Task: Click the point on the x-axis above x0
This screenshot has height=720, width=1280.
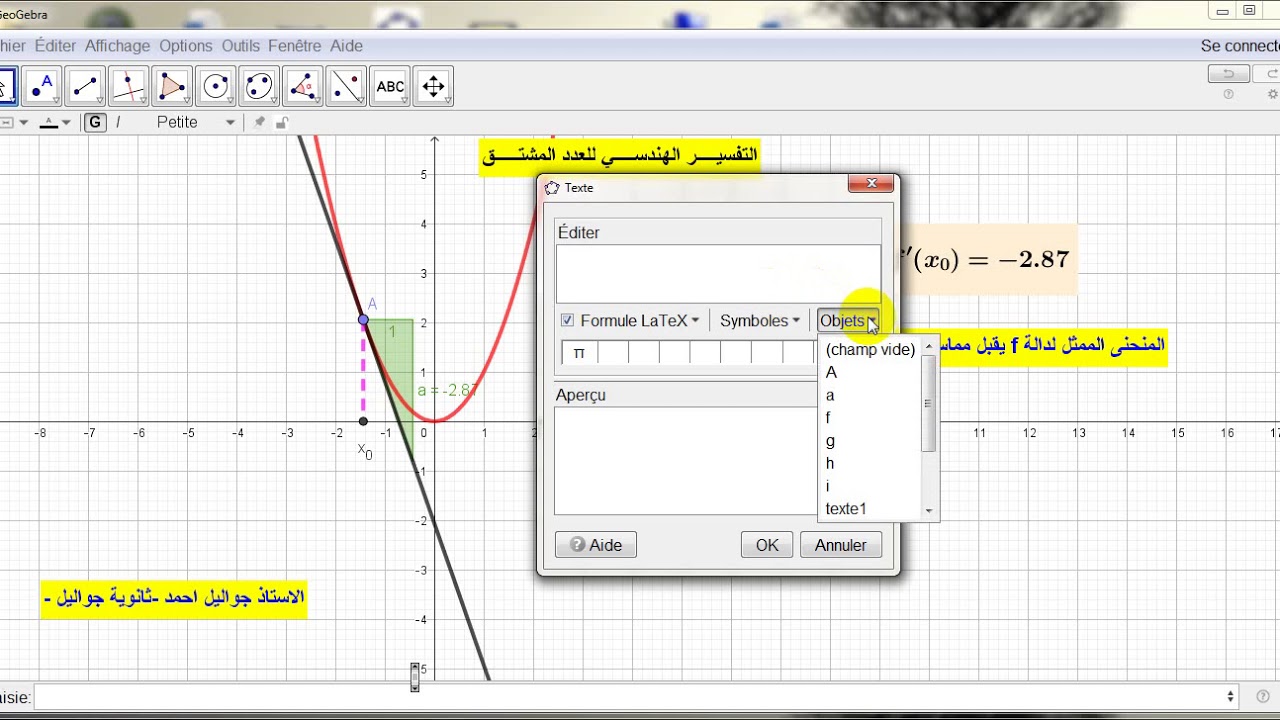Action: tap(363, 421)
